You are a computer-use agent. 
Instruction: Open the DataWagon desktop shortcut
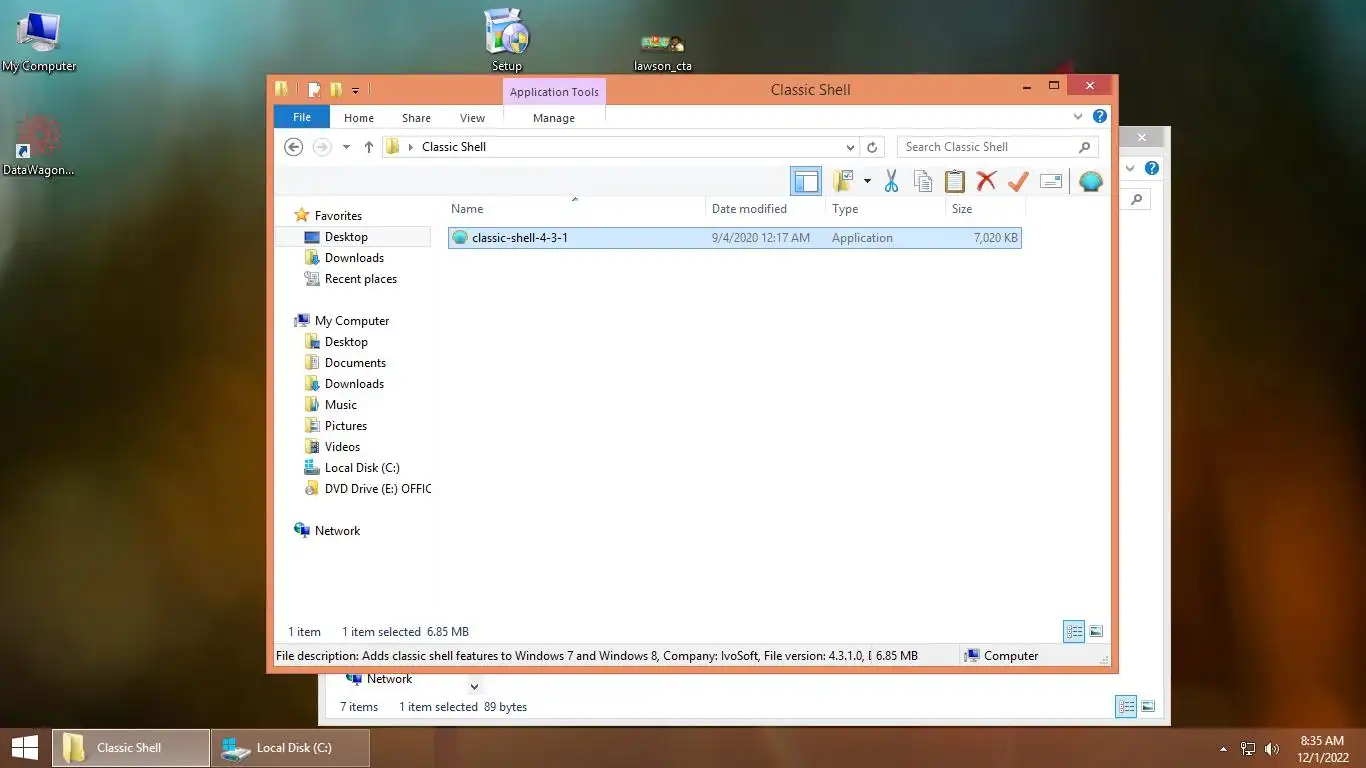coord(38,145)
